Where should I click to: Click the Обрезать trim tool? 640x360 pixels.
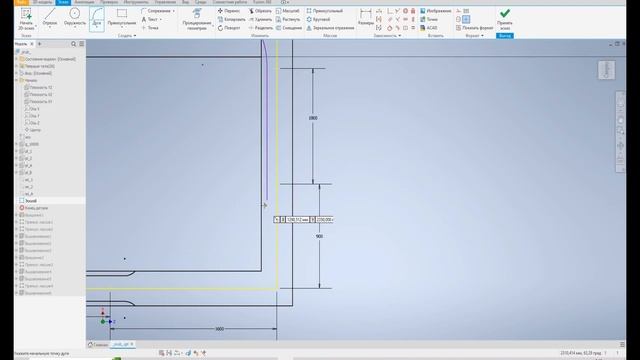click(x=260, y=11)
